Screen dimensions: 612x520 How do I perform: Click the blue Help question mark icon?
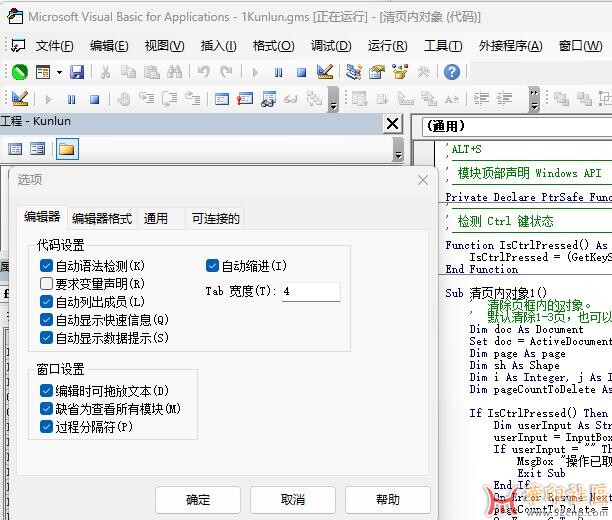click(452, 72)
